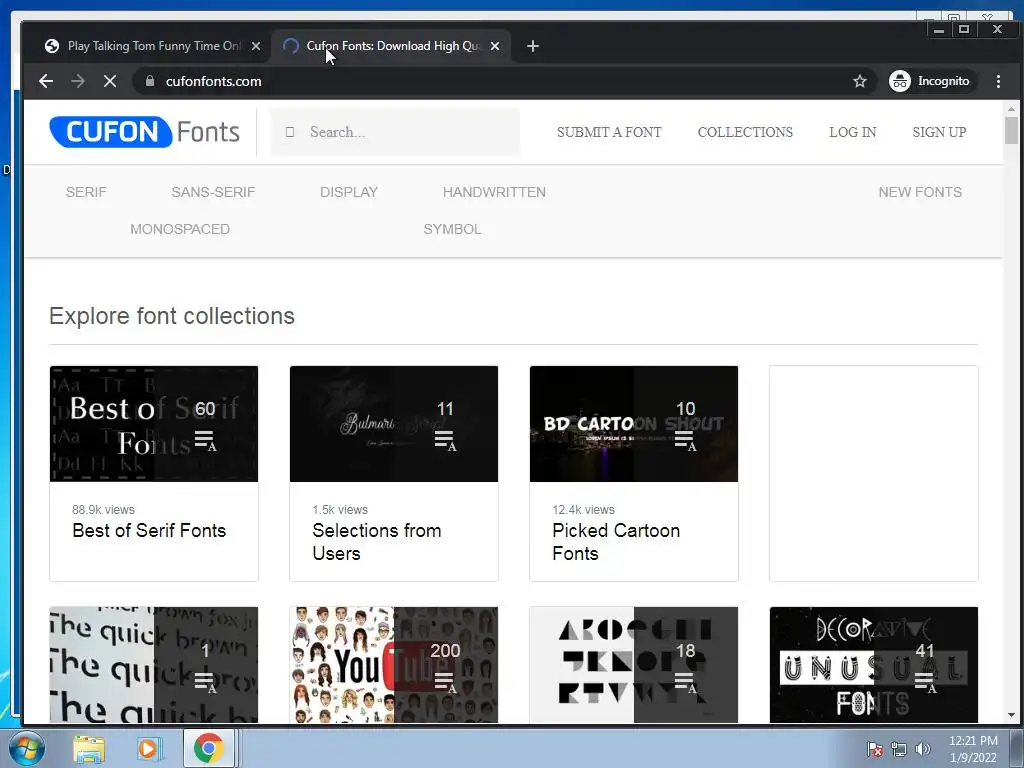Screen dimensions: 1024x768
Task: Click font list icon under count 10
Action: 686,441
